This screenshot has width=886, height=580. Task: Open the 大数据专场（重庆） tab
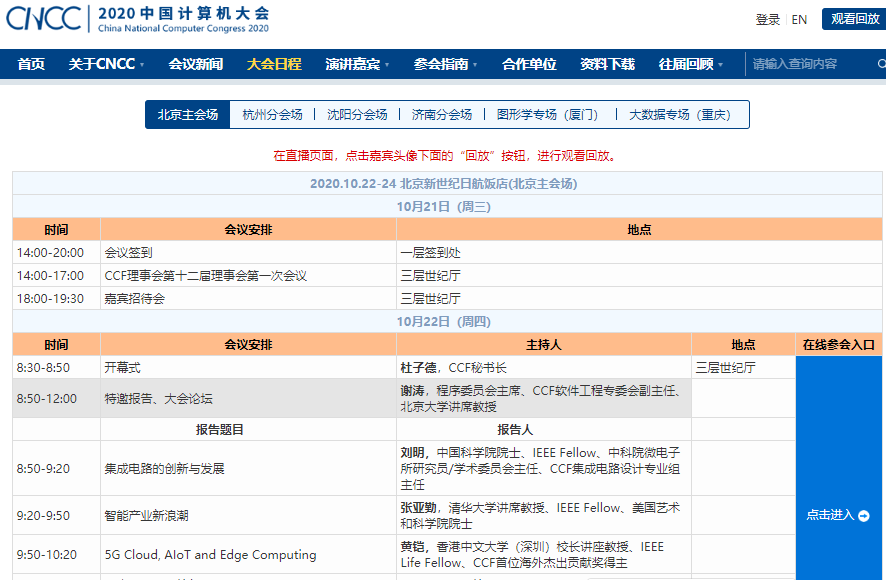tap(680, 115)
